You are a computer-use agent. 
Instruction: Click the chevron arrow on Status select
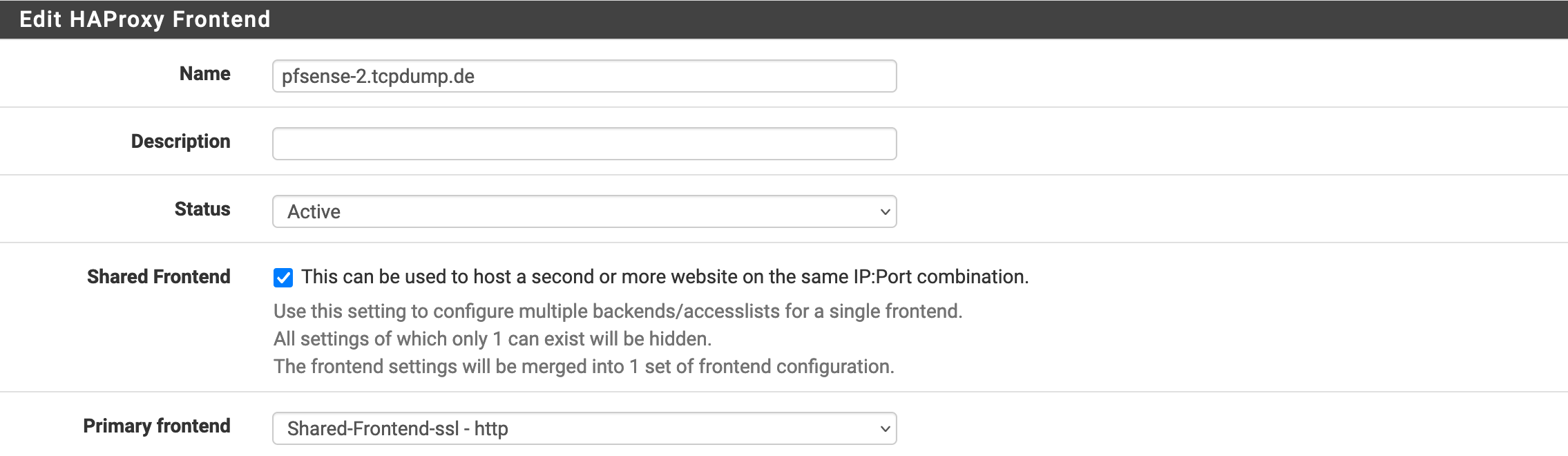885,211
